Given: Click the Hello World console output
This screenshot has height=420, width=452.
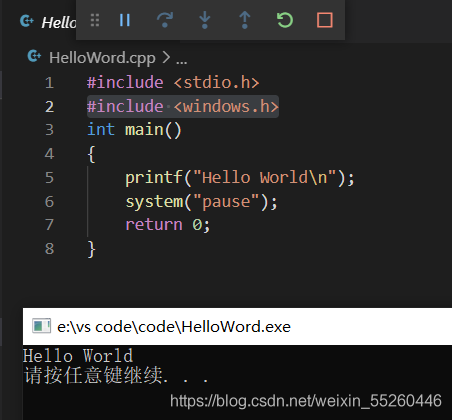Looking at the screenshot, I should point(78,356).
